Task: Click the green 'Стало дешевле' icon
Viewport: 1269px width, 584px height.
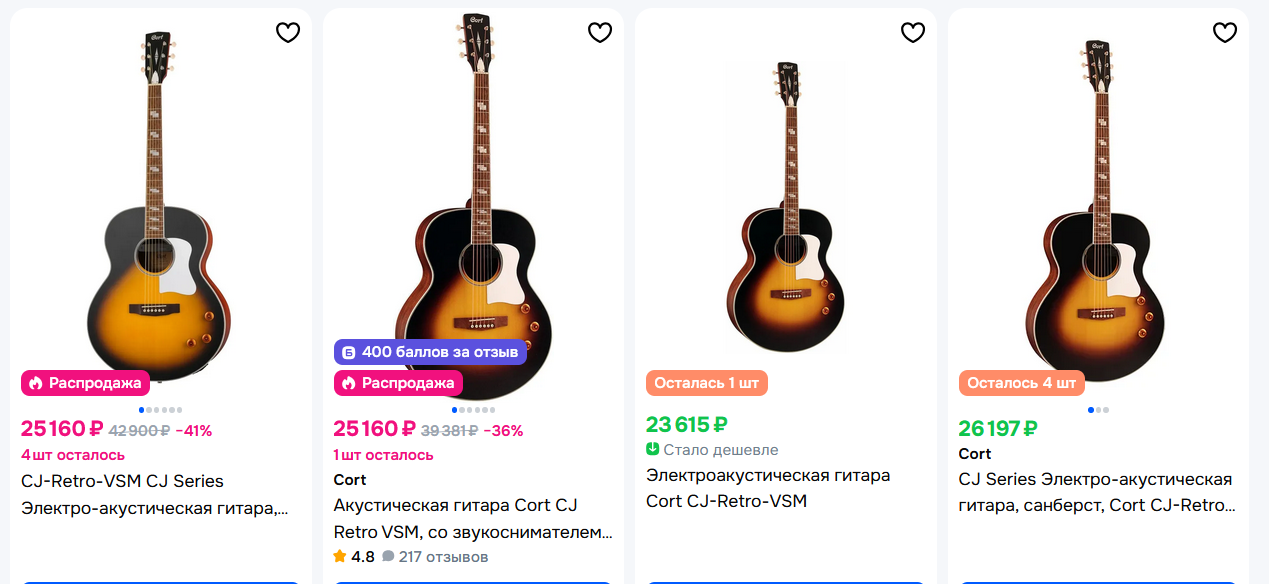Action: [x=653, y=450]
